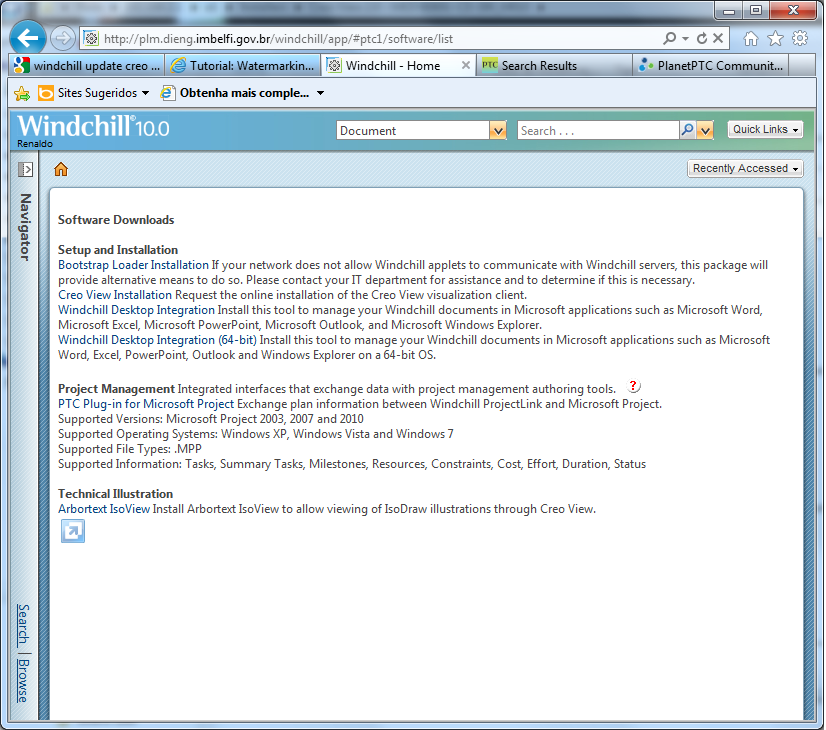
Task: Switch to the windchill update creo tab
Action: point(87,65)
